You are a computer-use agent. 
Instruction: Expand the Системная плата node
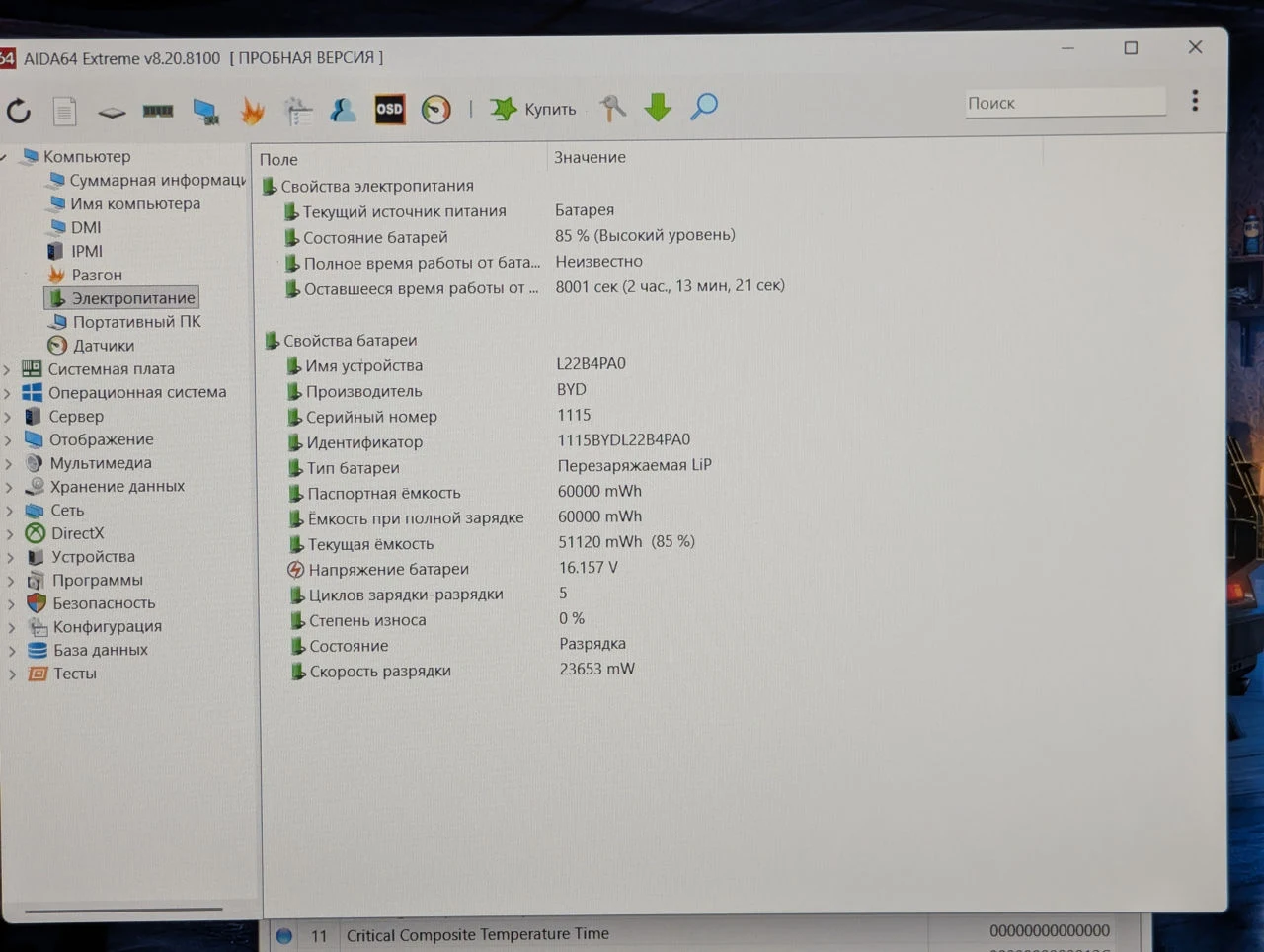point(8,369)
